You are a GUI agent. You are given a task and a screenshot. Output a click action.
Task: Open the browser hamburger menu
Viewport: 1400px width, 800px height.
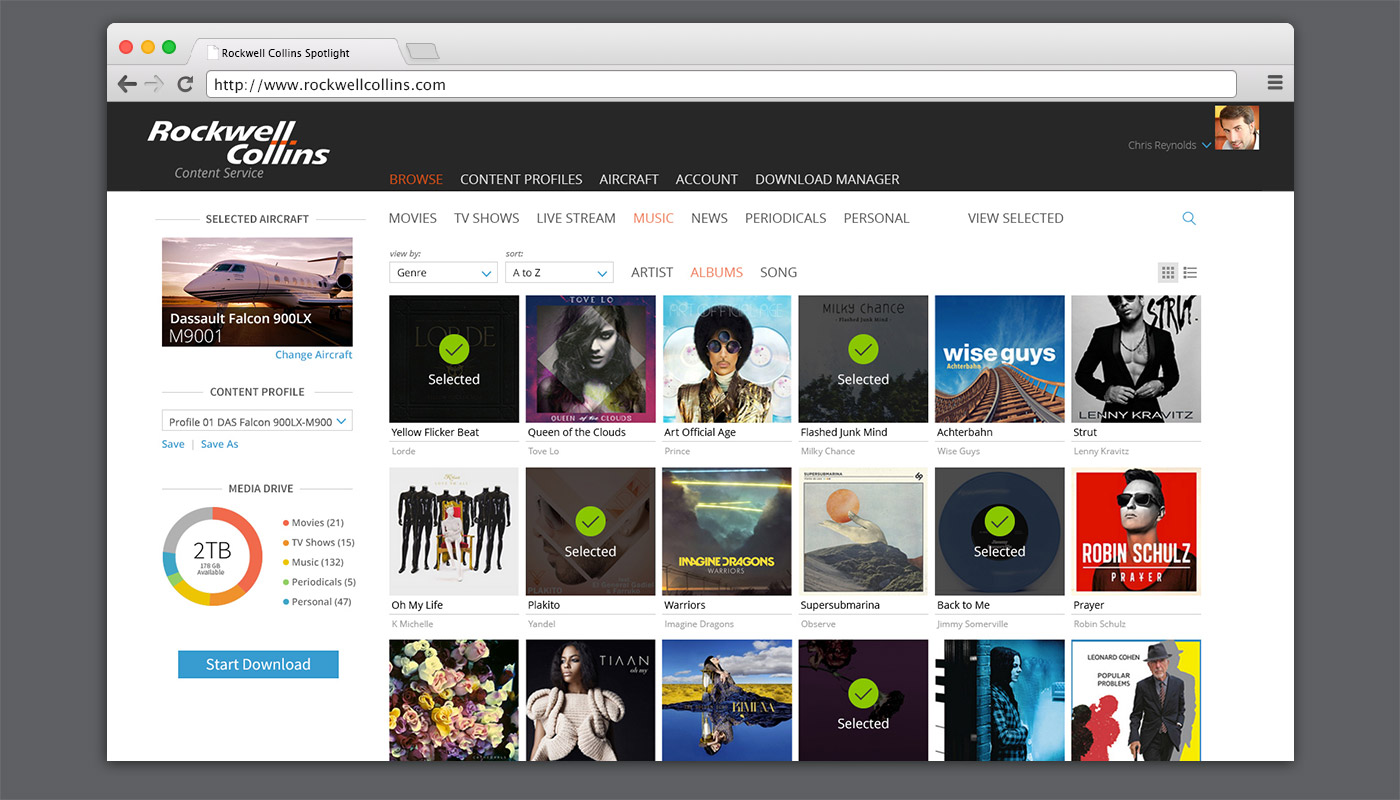coord(1275,83)
